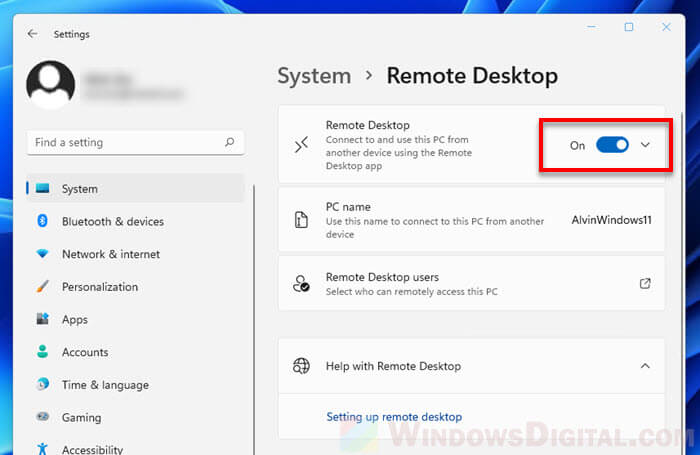Click the Apps icon in sidebar
The width and height of the screenshot is (700, 455).
pyautogui.click(x=42, y=320)
